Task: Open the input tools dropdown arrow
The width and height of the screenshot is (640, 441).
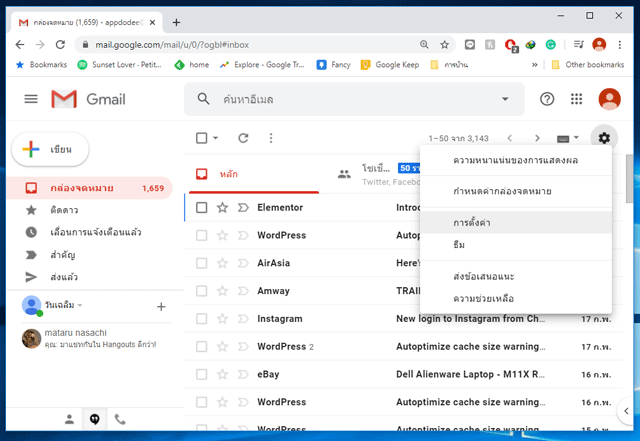Action: click(576, 138)
